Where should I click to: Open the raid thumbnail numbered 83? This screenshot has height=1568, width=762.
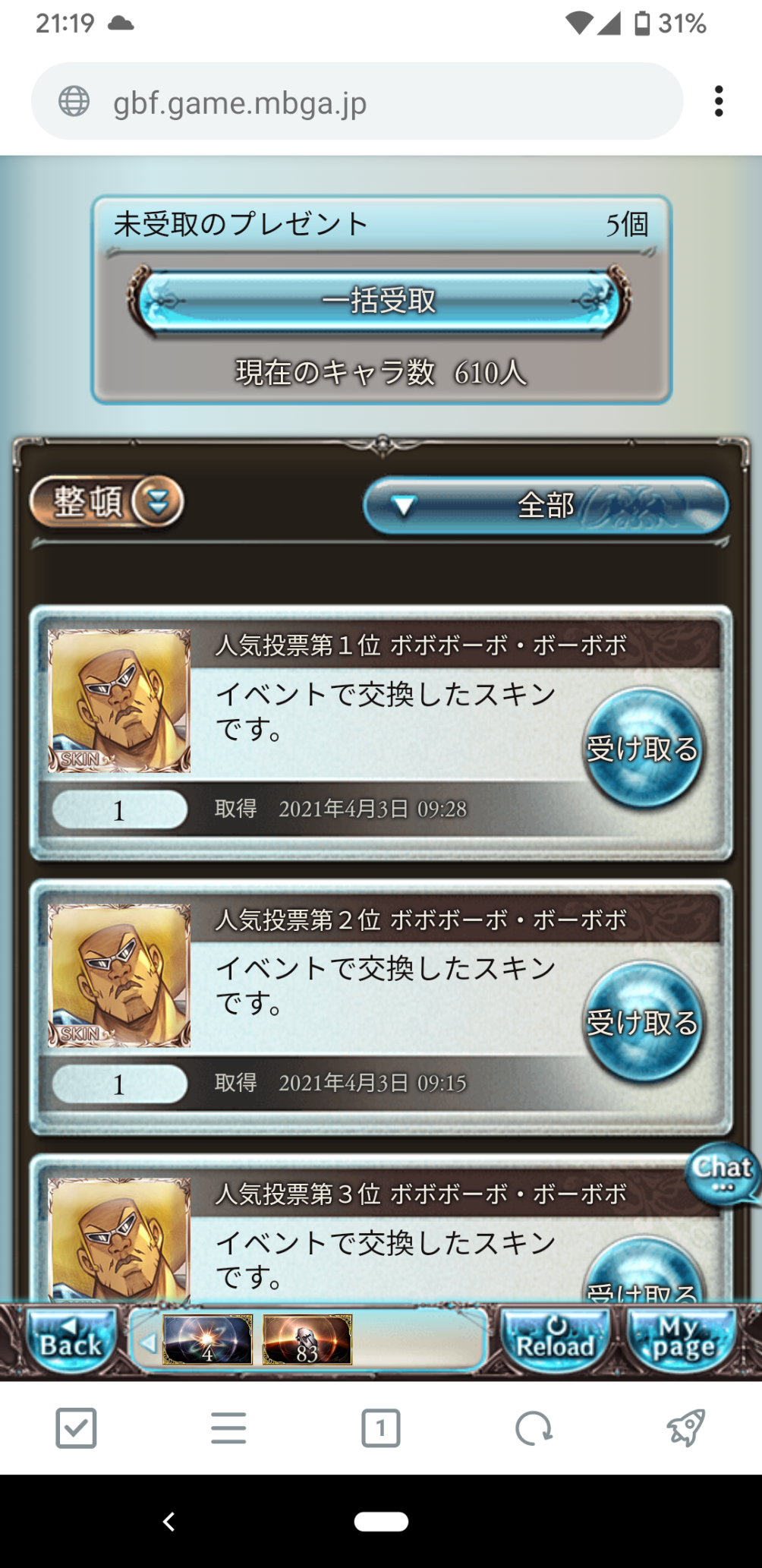[307, 1340]
